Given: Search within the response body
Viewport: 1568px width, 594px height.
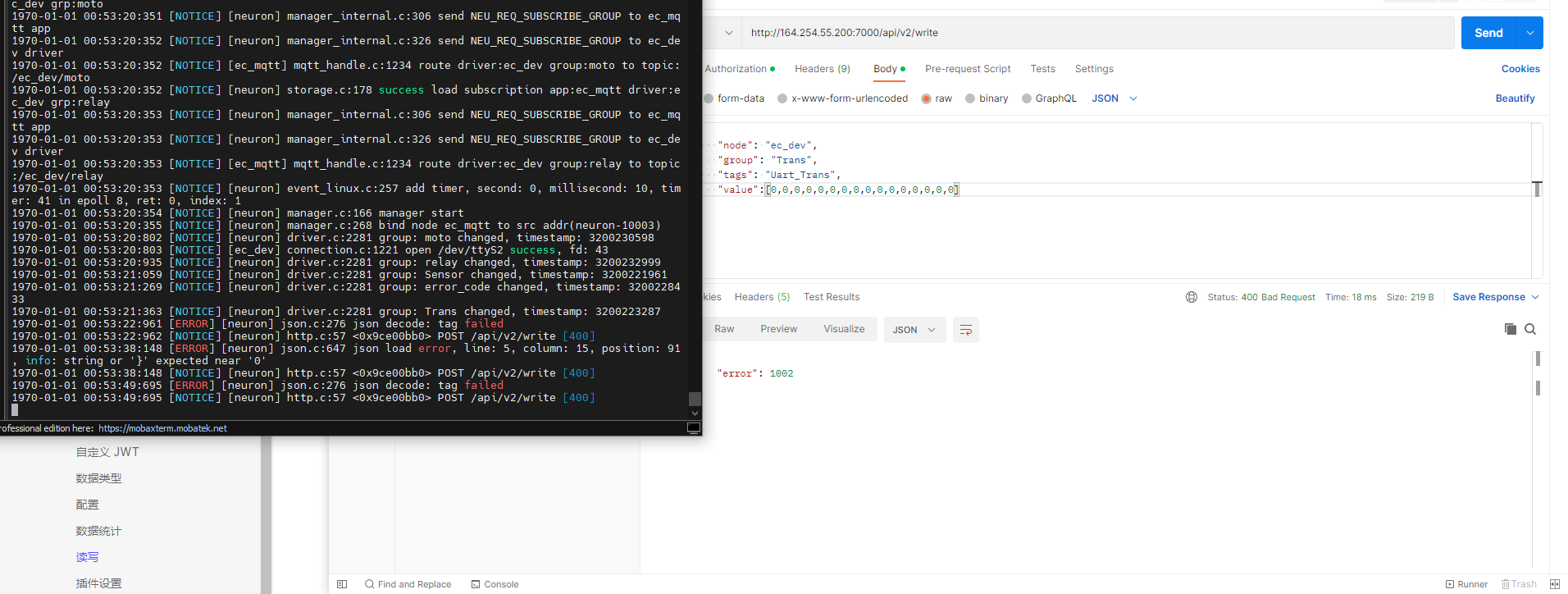Looking at the screenshot, I should [x=1530, y=329].
